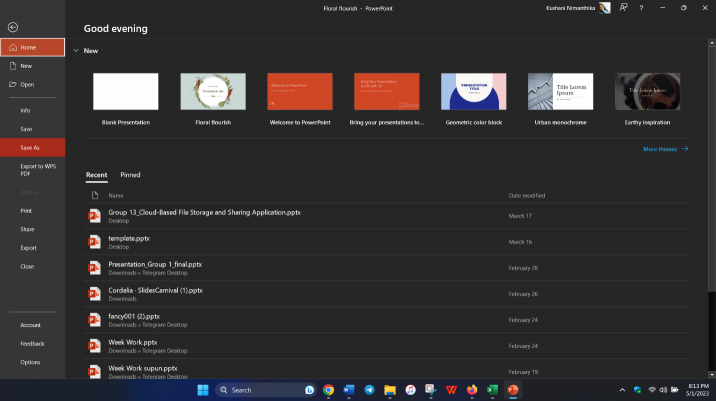The width and height of the screenshot is (716, 401).
Task: Open WPS Office from the taskbar
Action: click(x=451, y=390)
